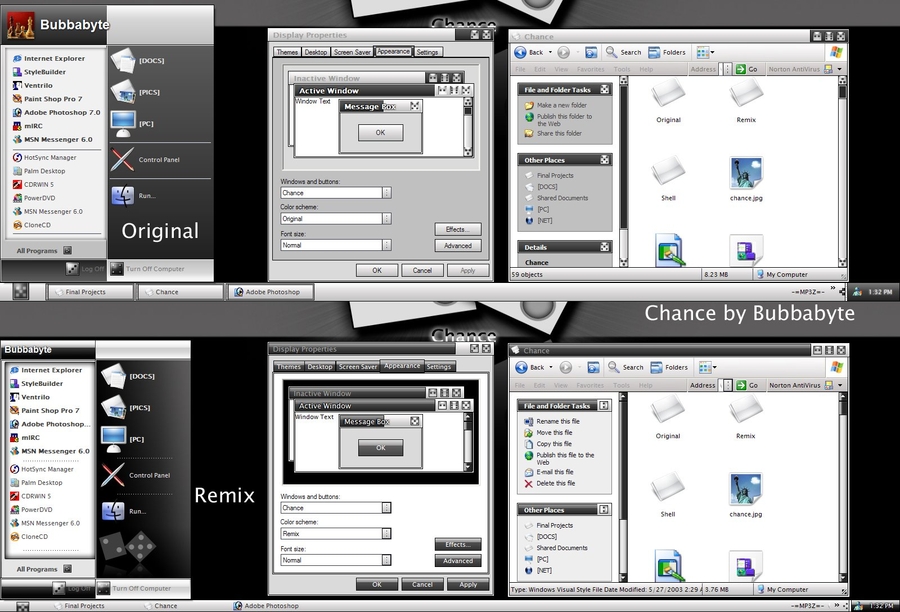Open Windows and buttons dropdown in Original dialog

pyautogui.click(x=387, y=193)
